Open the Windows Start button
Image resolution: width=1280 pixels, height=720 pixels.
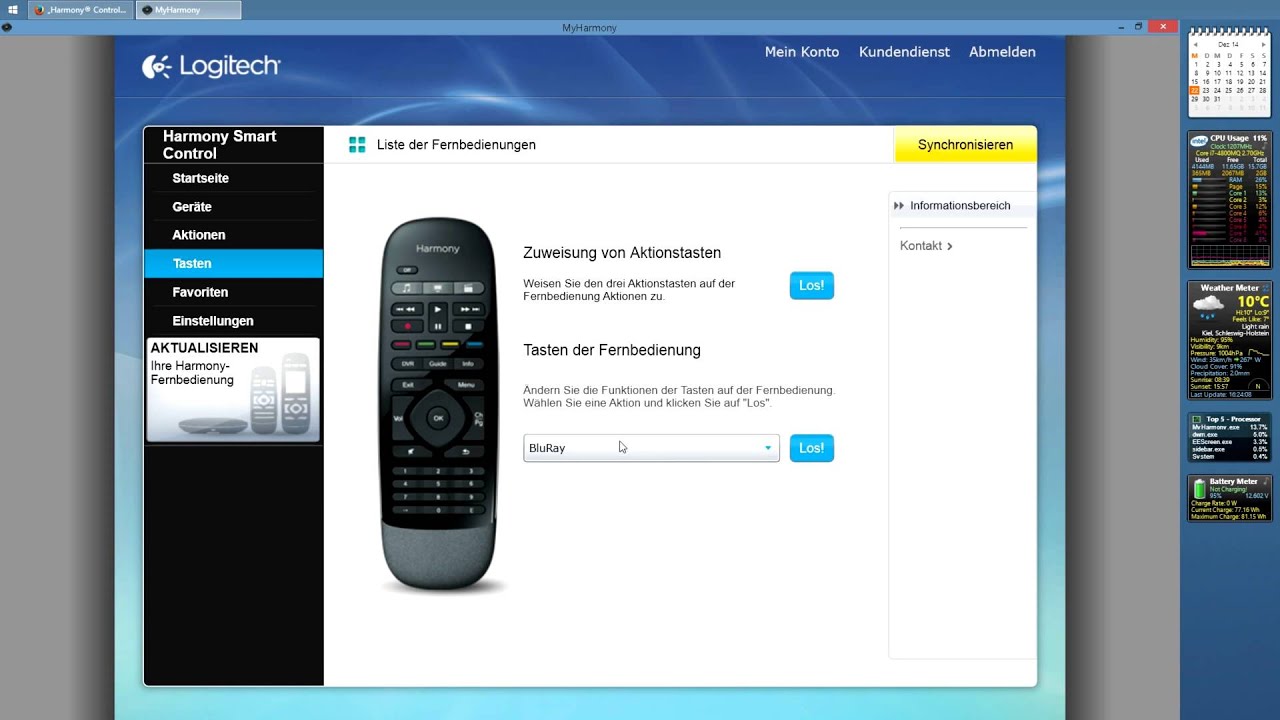[x=13, y=10]
